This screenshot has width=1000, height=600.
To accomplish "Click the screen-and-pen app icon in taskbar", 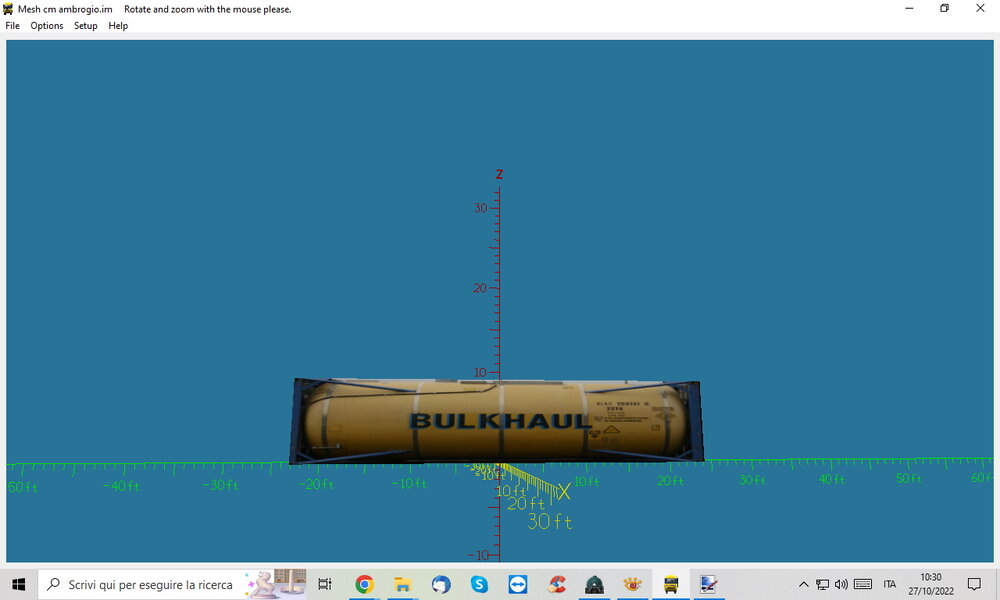I will (x=709, y=584).
